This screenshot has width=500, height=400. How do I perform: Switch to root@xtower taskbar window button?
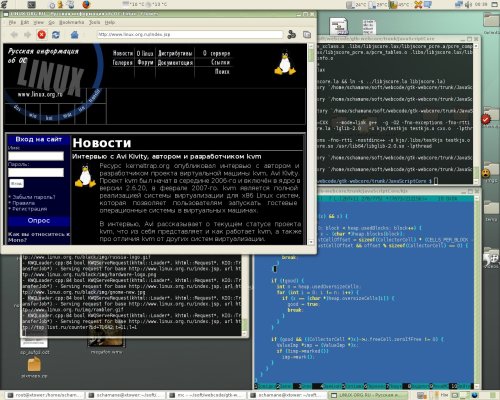tap(45, 395)
